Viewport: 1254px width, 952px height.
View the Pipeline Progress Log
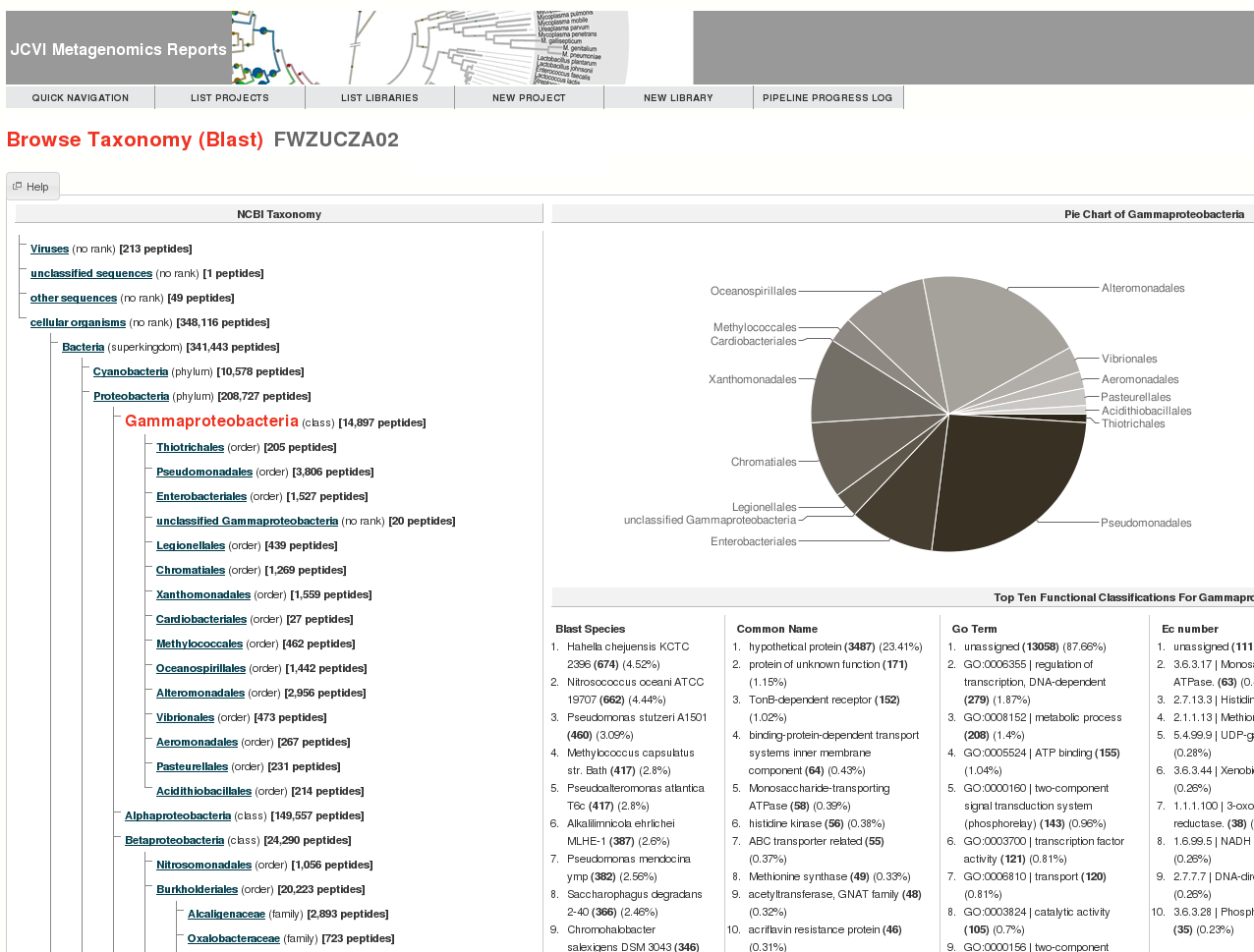[x=827, y=96]
